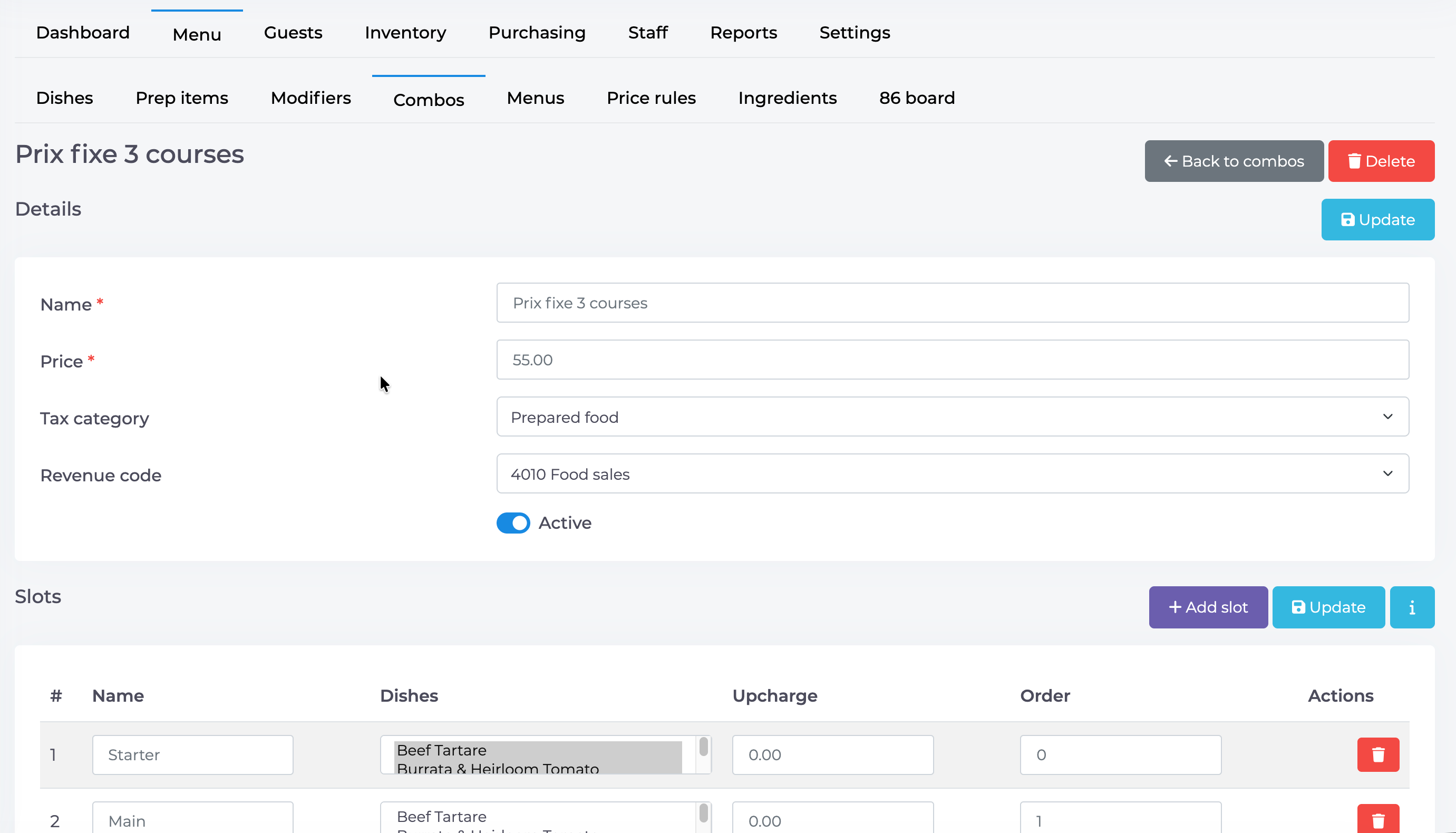The height and width of the screenshot is (833, 1456).
Task: Open the Dishes sub-tab
Action: [65, 98]
